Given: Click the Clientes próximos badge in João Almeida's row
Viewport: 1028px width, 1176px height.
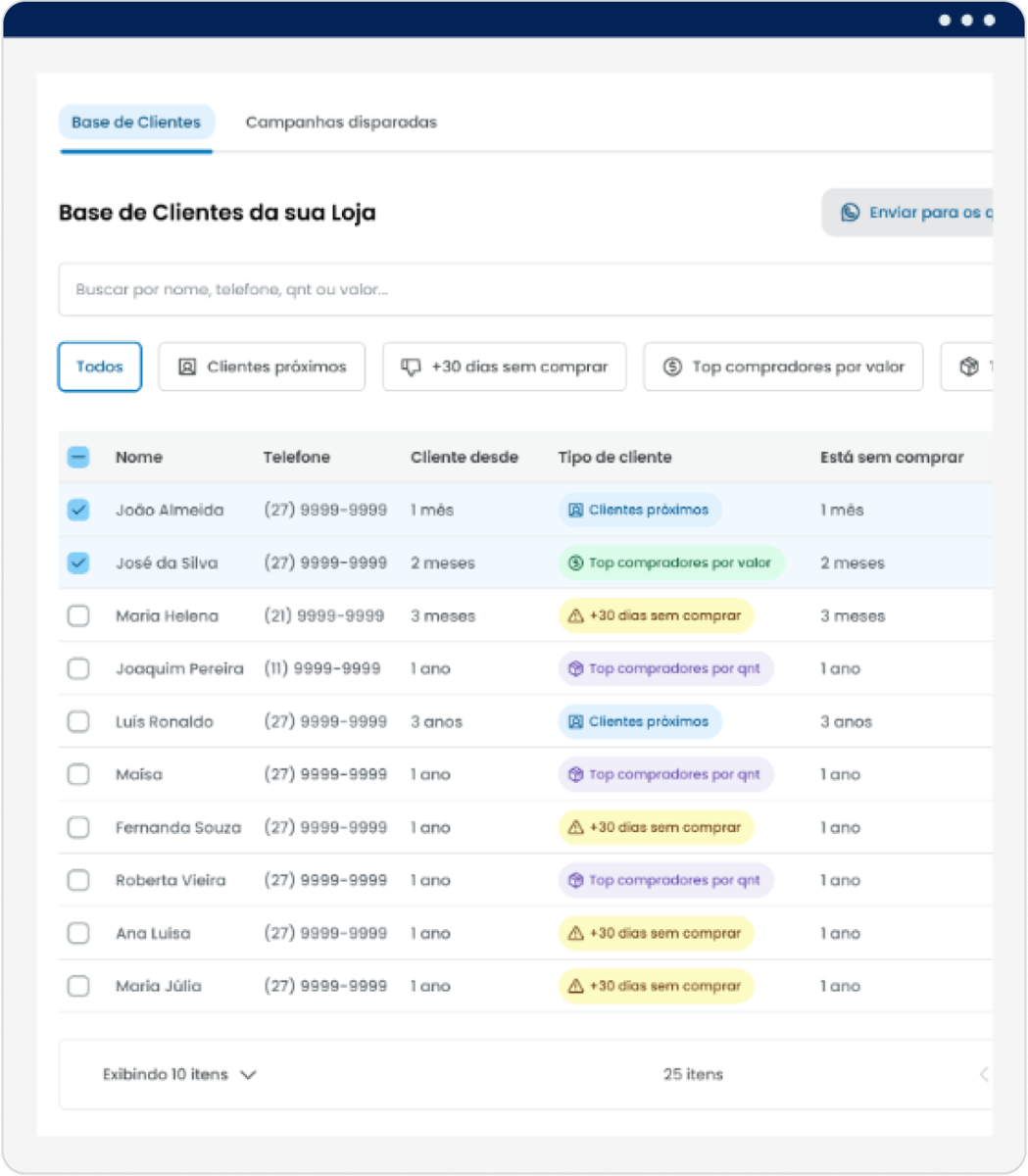Looking at the screenshot, I should pyautogui.click(x=640, y=510).
